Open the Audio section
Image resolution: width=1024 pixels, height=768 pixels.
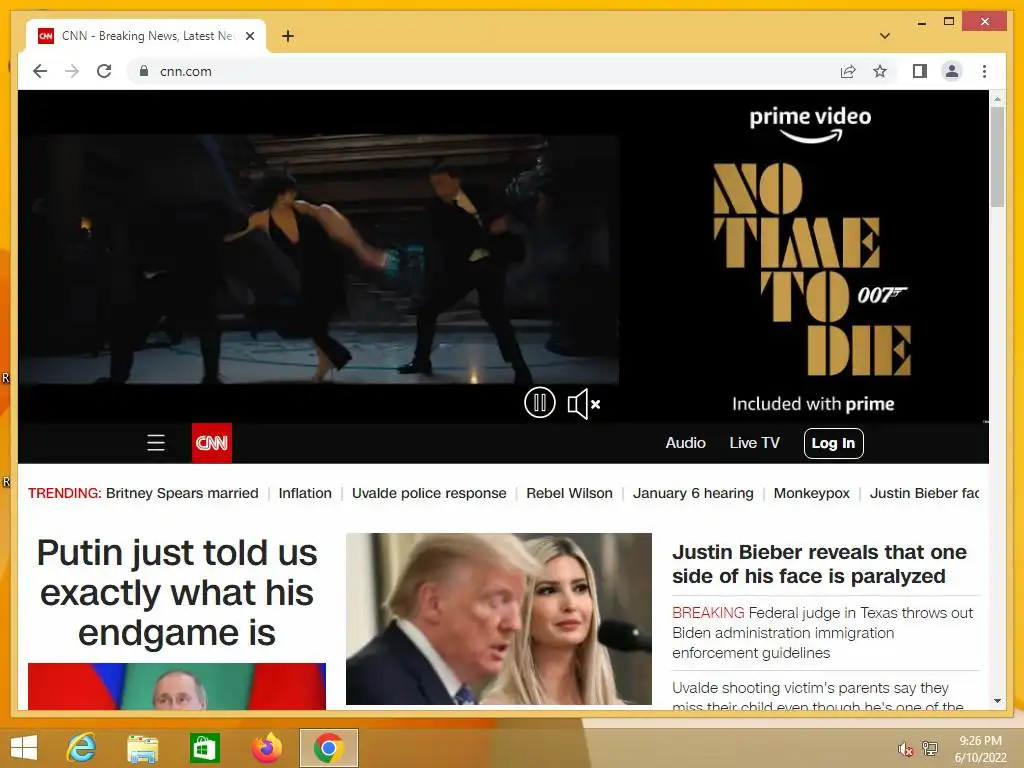click(685, 443)
